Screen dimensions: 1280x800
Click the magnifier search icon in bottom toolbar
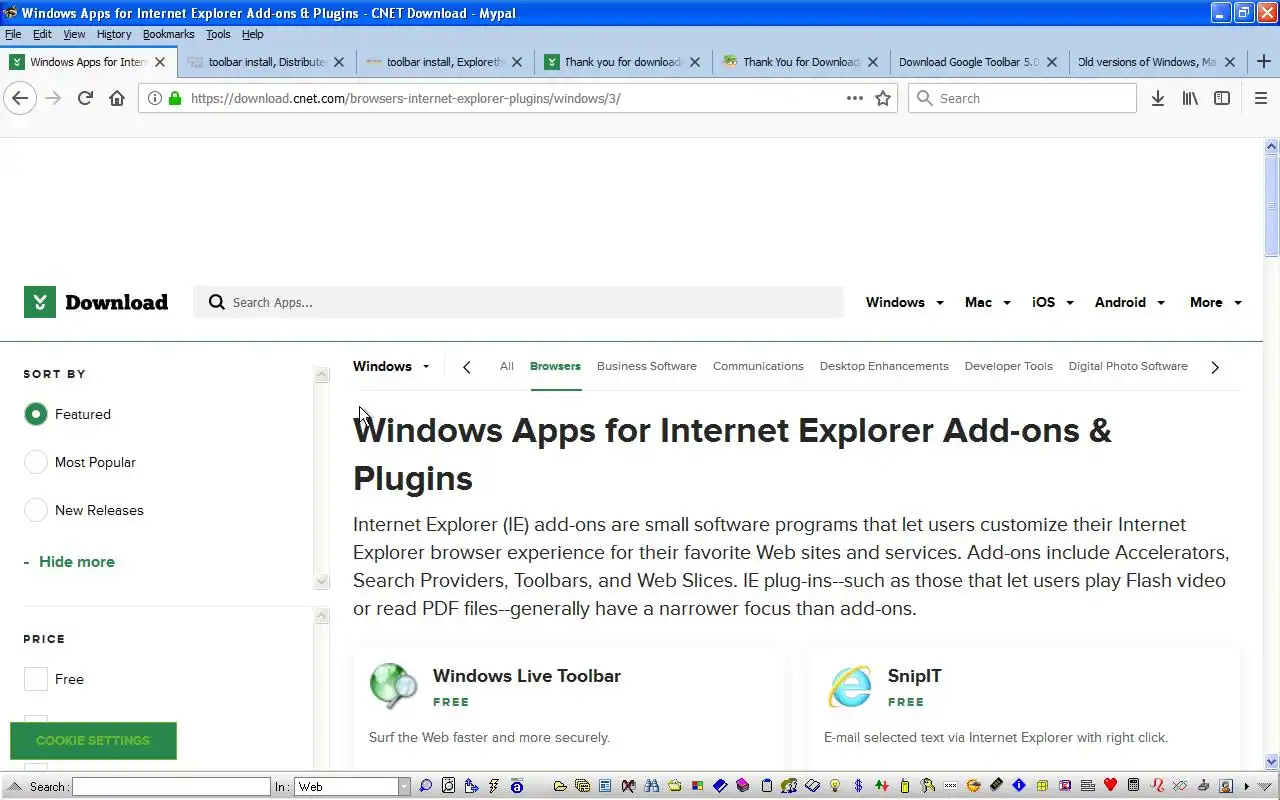tap(426, 786)
